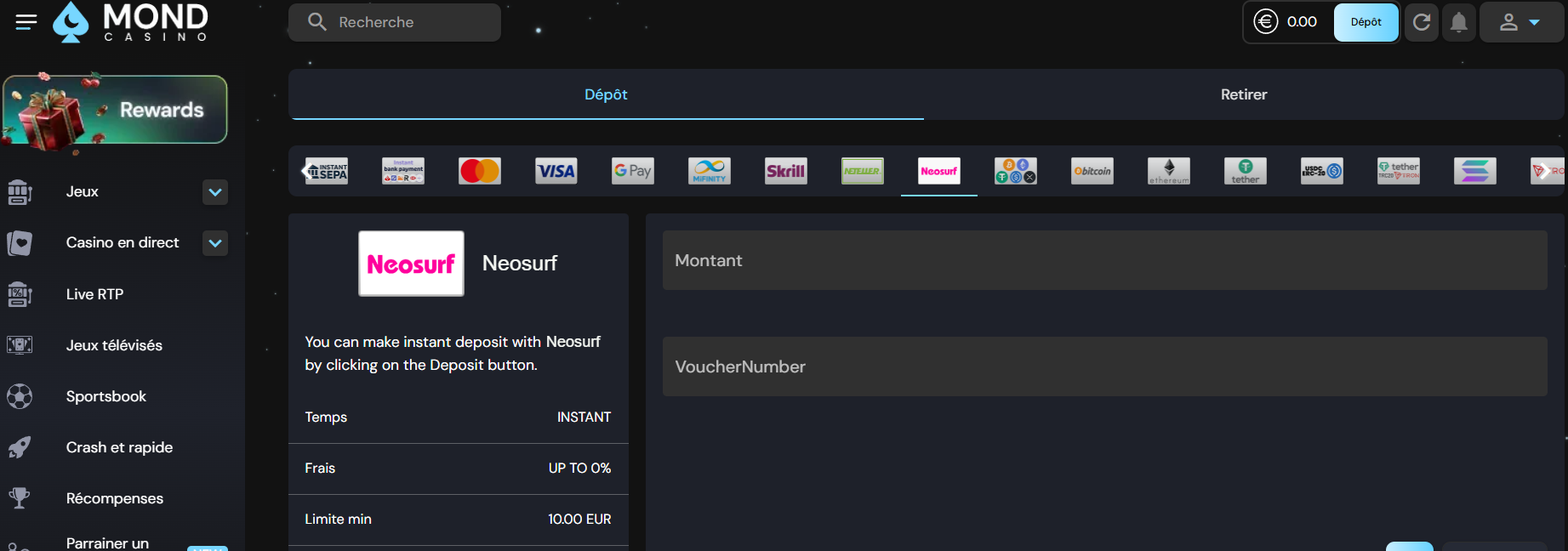Choose Ethereum as deposit method
The image size is (1568, 551).
(x=1169, y=171)
